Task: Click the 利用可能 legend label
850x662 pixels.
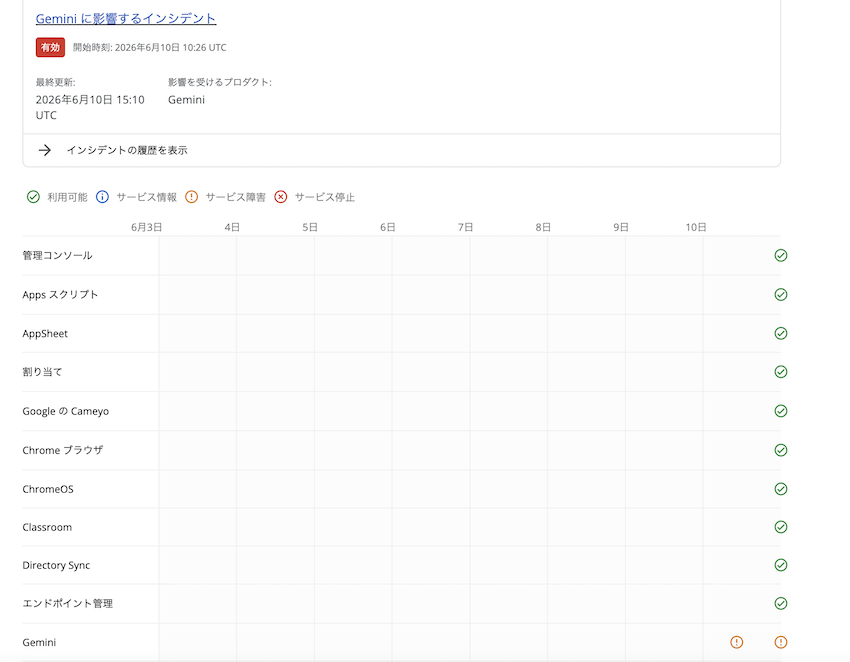Action: pyautogui.click(x=67, y=197)
